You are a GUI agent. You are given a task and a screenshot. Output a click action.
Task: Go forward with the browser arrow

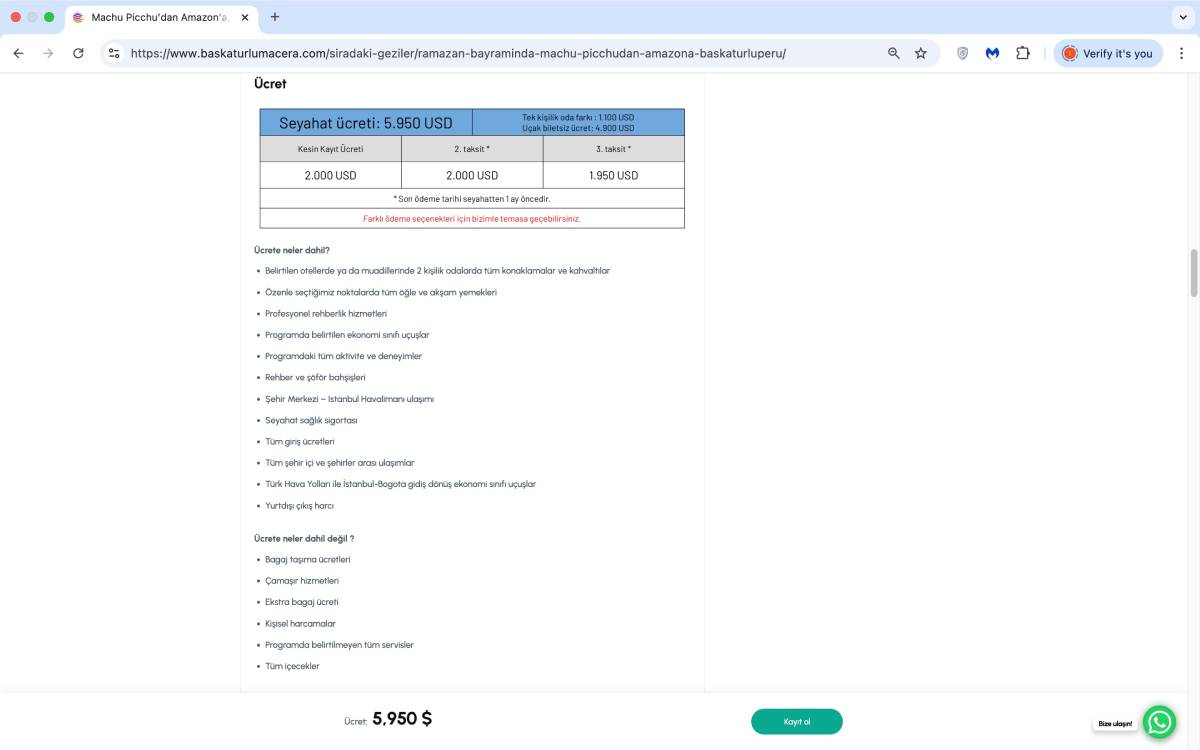48,53
